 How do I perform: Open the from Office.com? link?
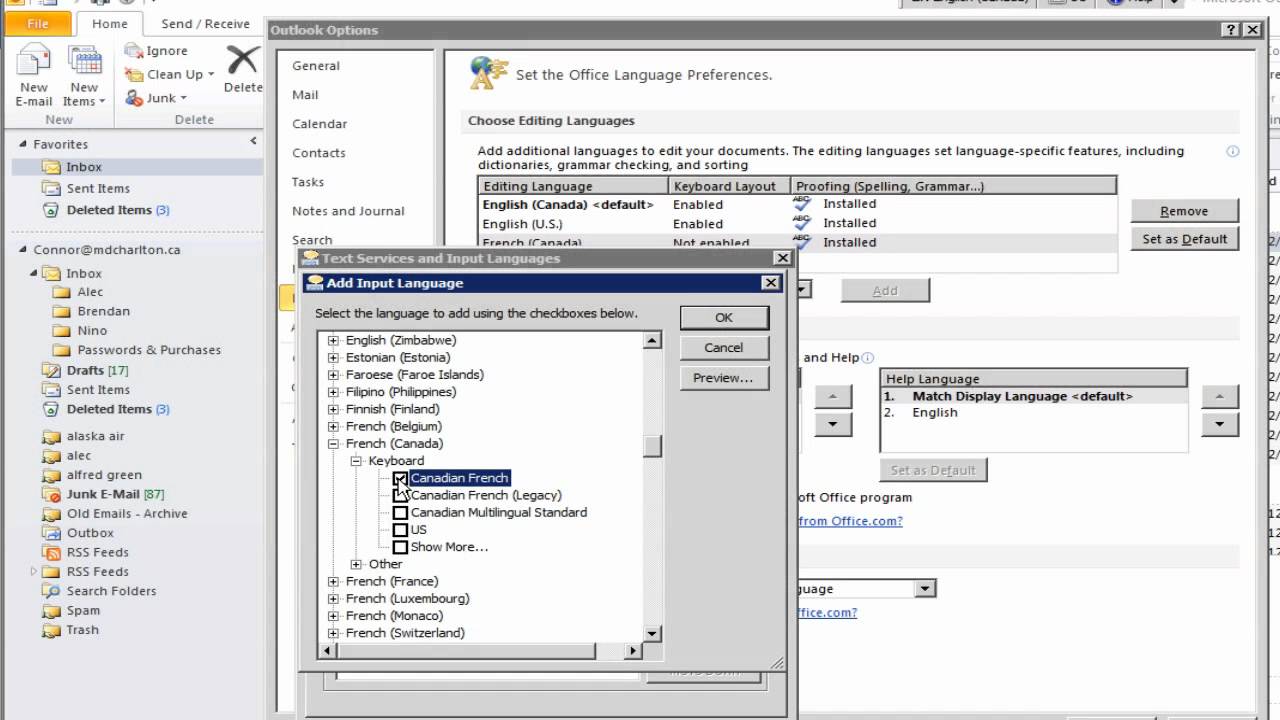click(850, 520)
